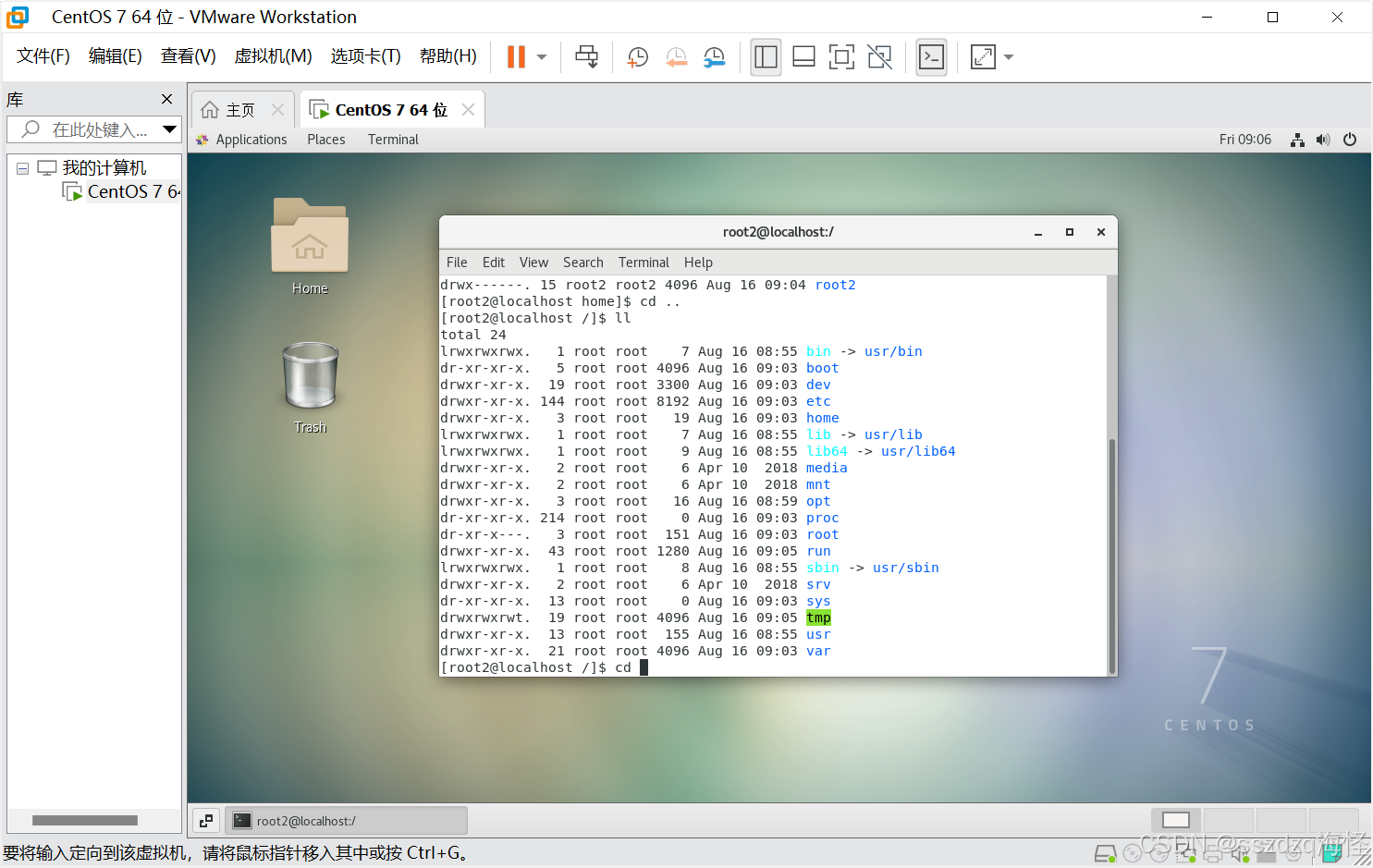Open the 文件(F) menu
Viewport: 1373px width, 868px height.
43,56
